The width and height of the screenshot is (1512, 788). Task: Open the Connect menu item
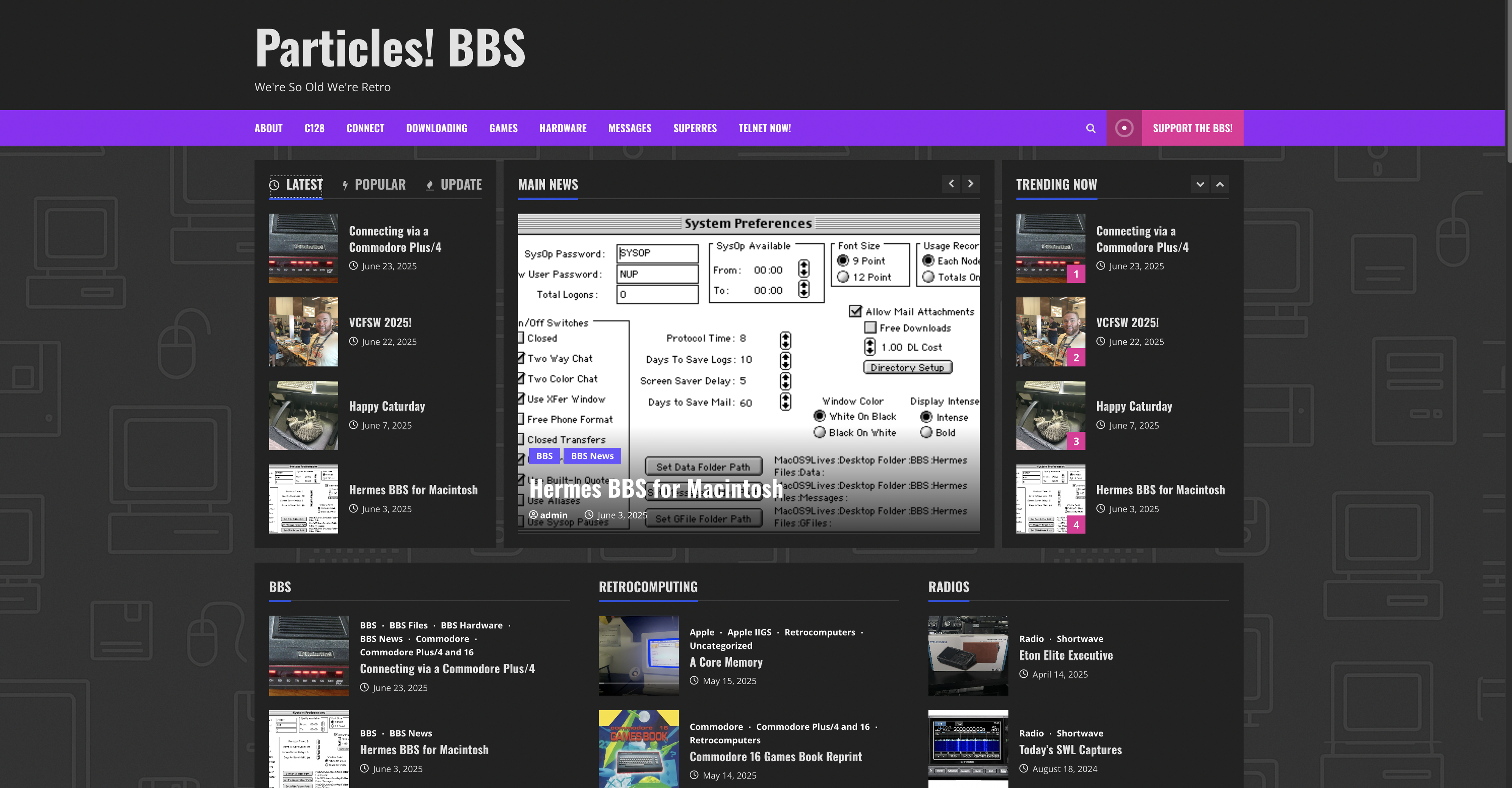[x=365, y=128]
